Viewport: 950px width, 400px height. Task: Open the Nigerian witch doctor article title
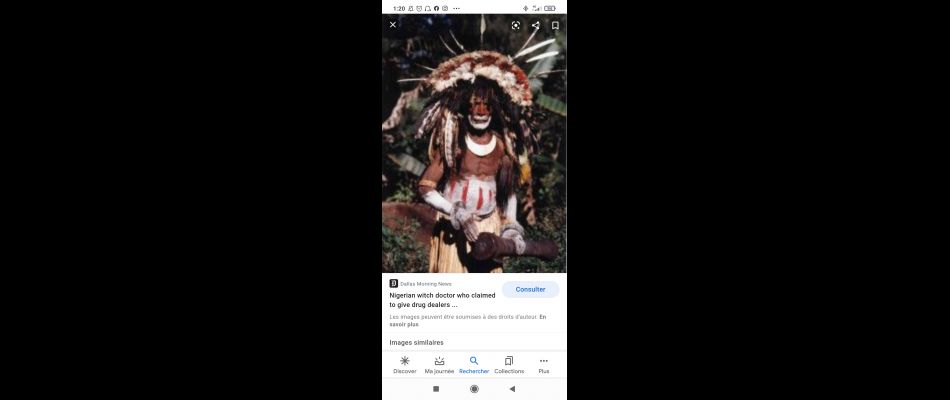click(442, 300)
